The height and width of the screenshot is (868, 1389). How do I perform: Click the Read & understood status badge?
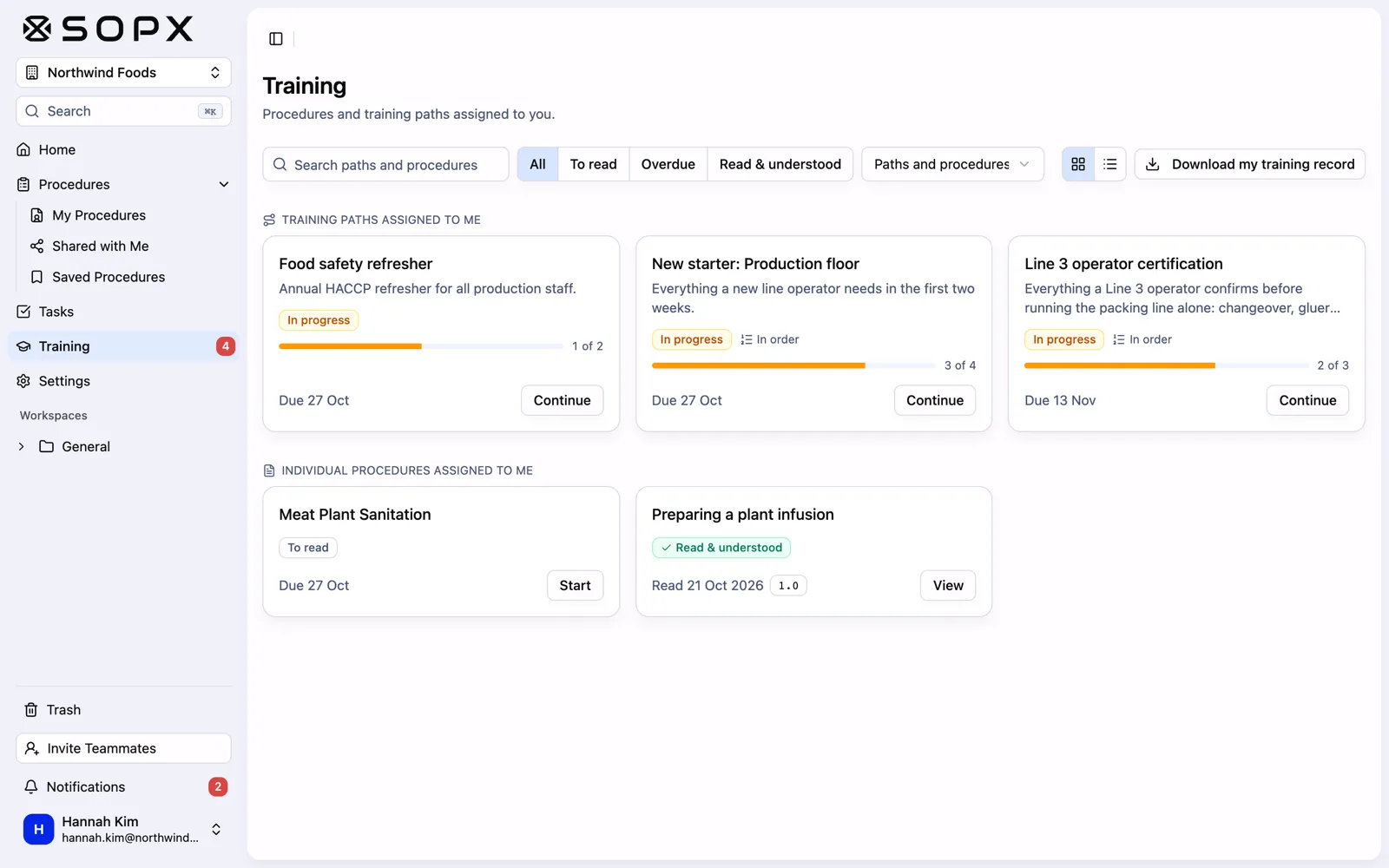click(x=721, y=548)
